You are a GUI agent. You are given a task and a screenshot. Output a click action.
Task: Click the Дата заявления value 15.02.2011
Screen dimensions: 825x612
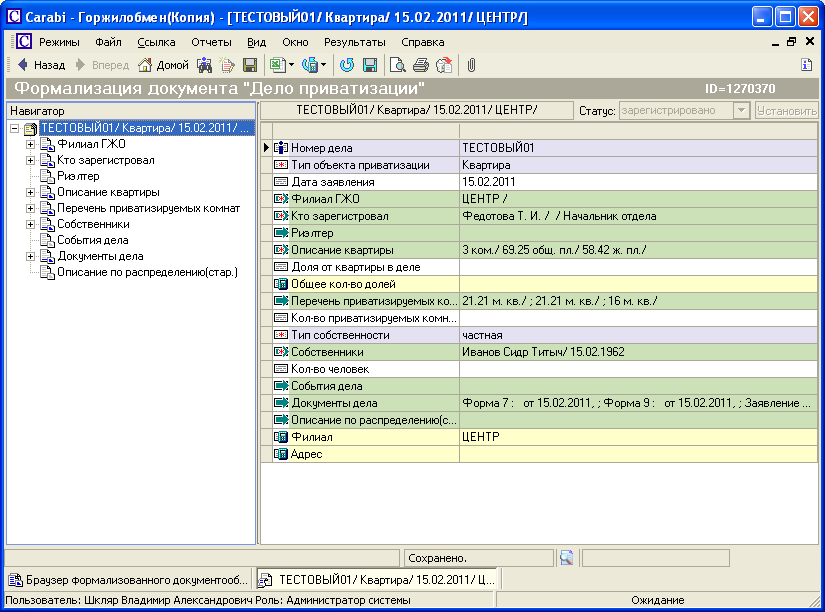[488, 182]
